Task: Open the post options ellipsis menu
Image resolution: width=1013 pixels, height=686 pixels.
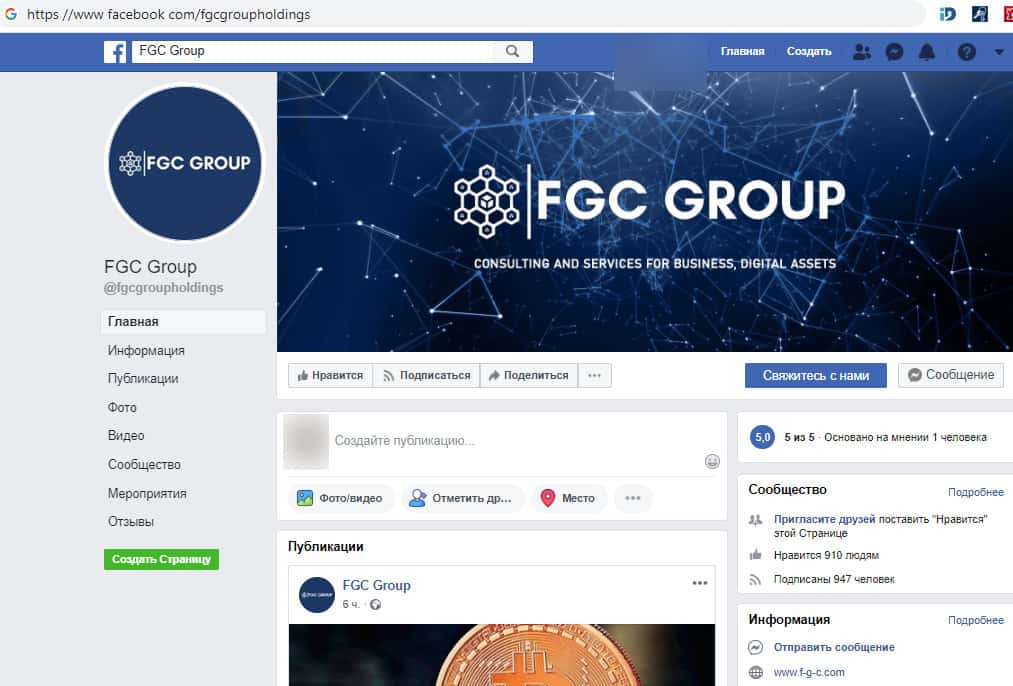Action: pos(700,583)
